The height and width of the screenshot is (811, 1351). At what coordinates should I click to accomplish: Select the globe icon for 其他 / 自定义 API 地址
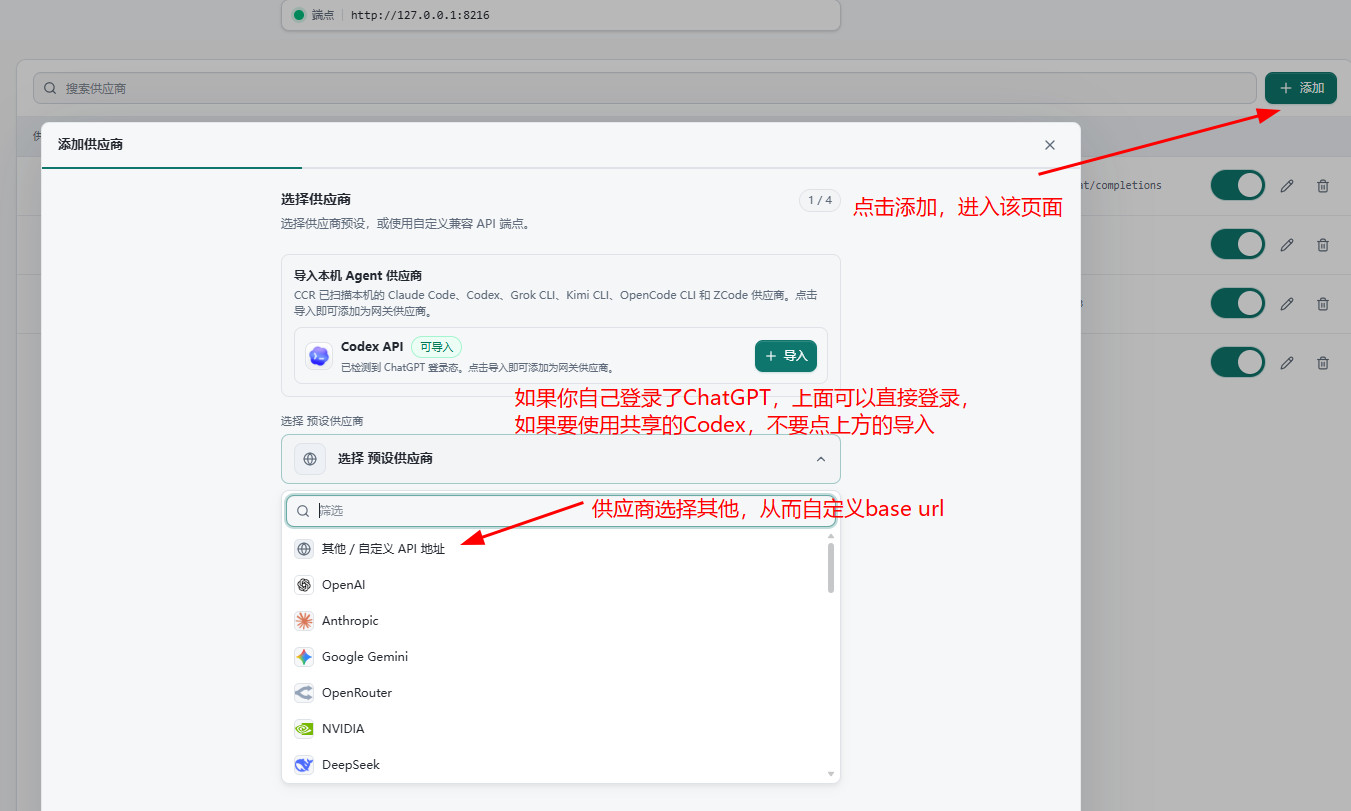tap(304, 549)
